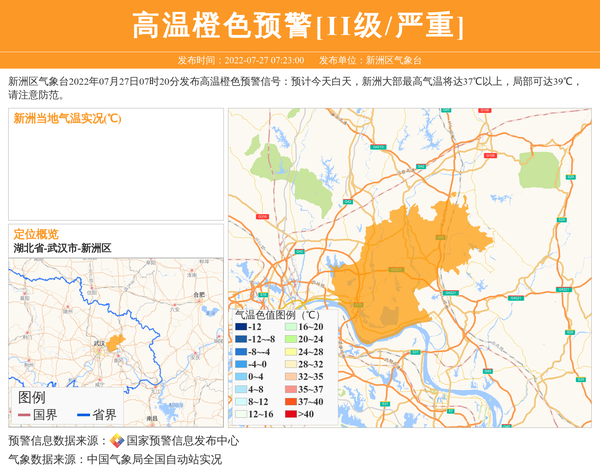Click the 高温橙色预警 title banner
Screen dimensions: 600x471
pyautogui.click(x=299, y=25)
